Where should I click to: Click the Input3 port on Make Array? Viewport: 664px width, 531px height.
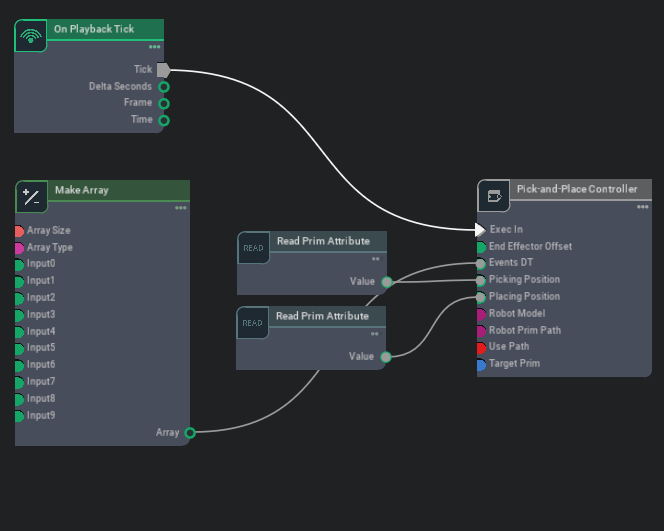[x=19, y=315]
